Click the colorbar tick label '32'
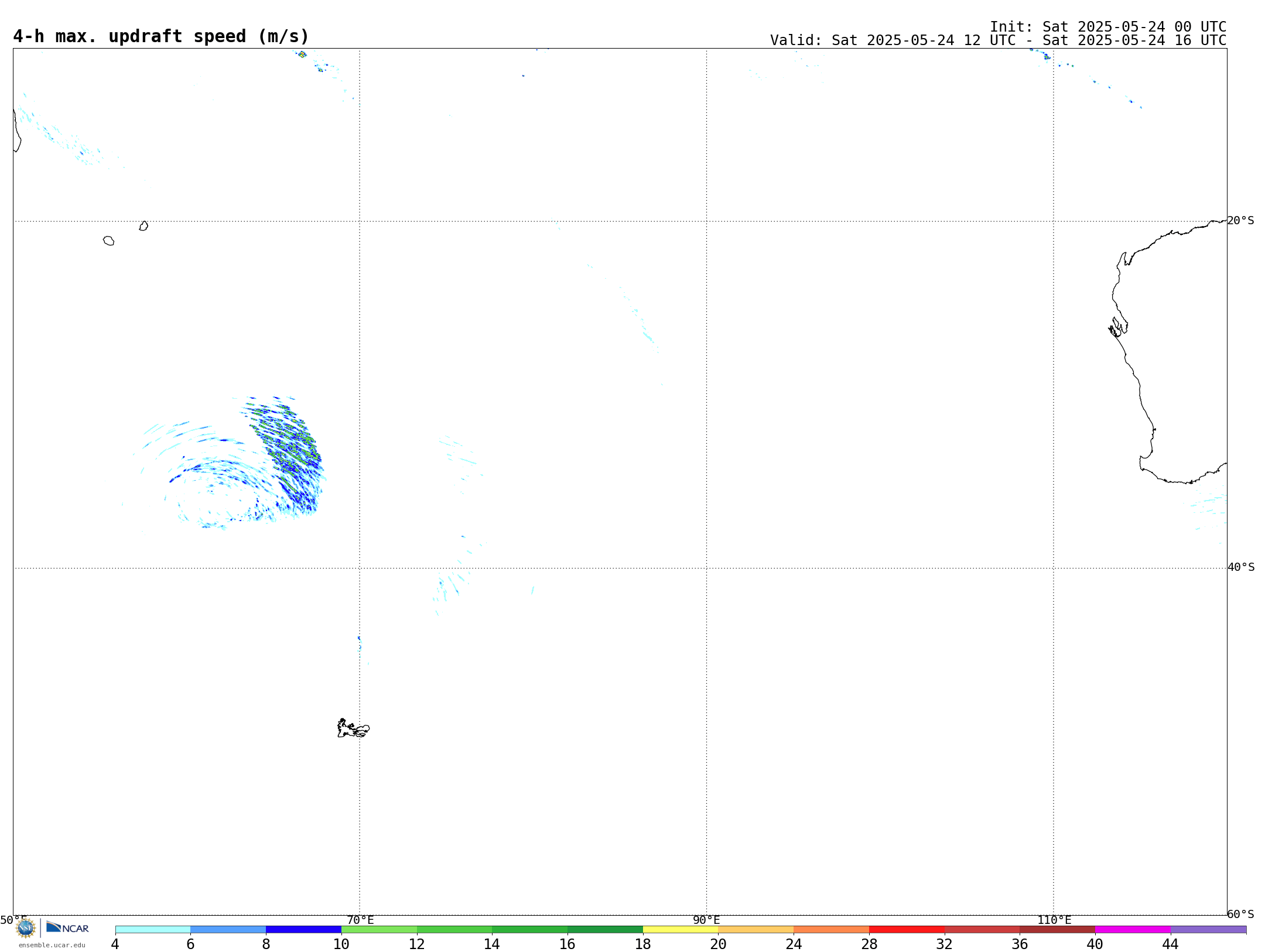This screenshot has height=952, width=1265. click(x=944, y=944)
